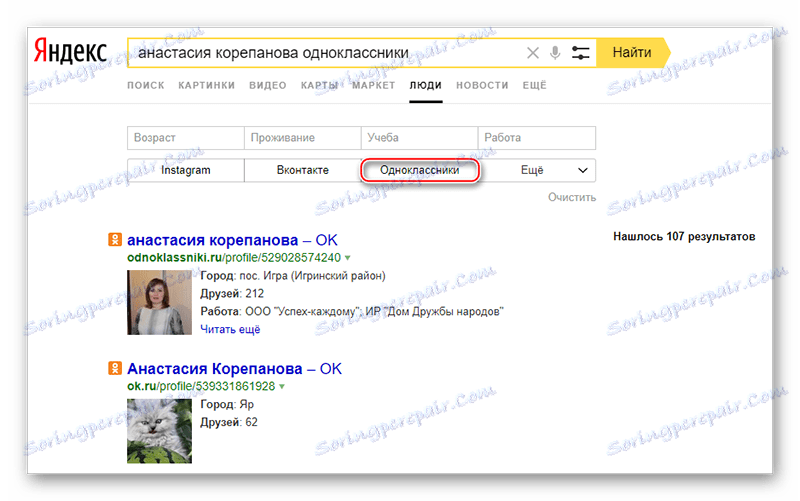Switch to the Картинки tab
Screen dimensions: 800x501
pyautogui.click(x=207, y=85)
